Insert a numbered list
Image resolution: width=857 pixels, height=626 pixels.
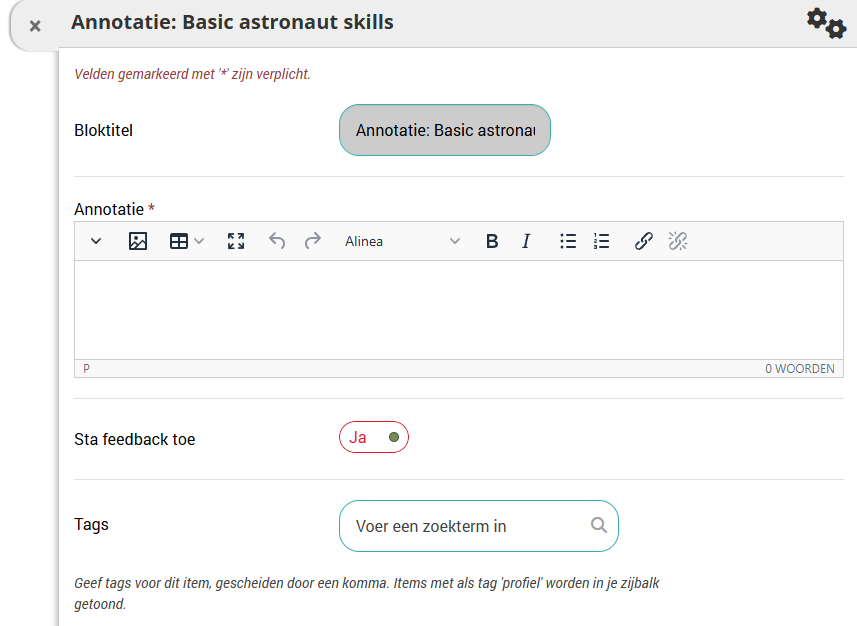601,241
